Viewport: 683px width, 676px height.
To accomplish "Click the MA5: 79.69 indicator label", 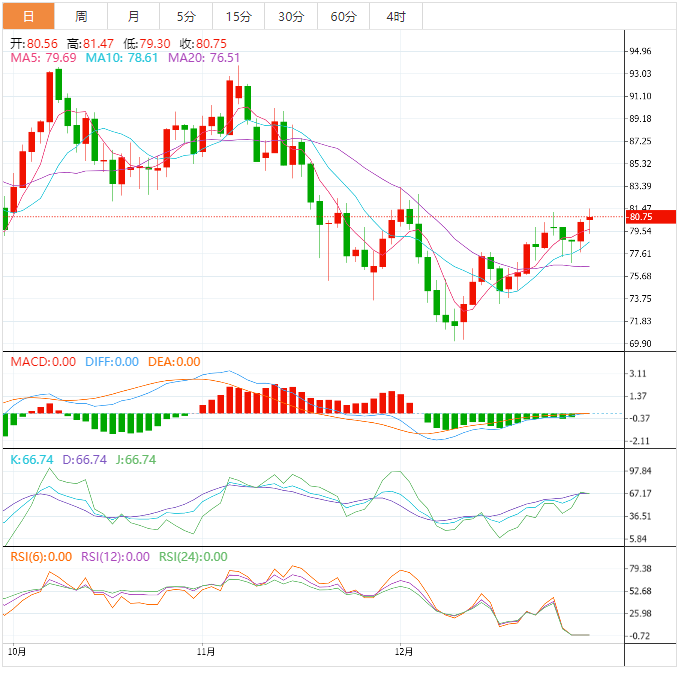I will pos(44,58).
